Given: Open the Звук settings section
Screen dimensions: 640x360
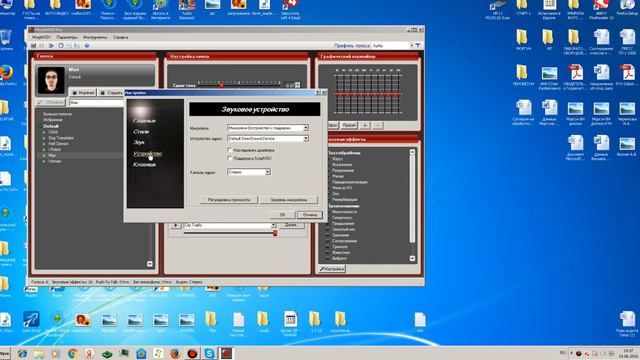Looking at the screenshot, I should coord(139,142).
